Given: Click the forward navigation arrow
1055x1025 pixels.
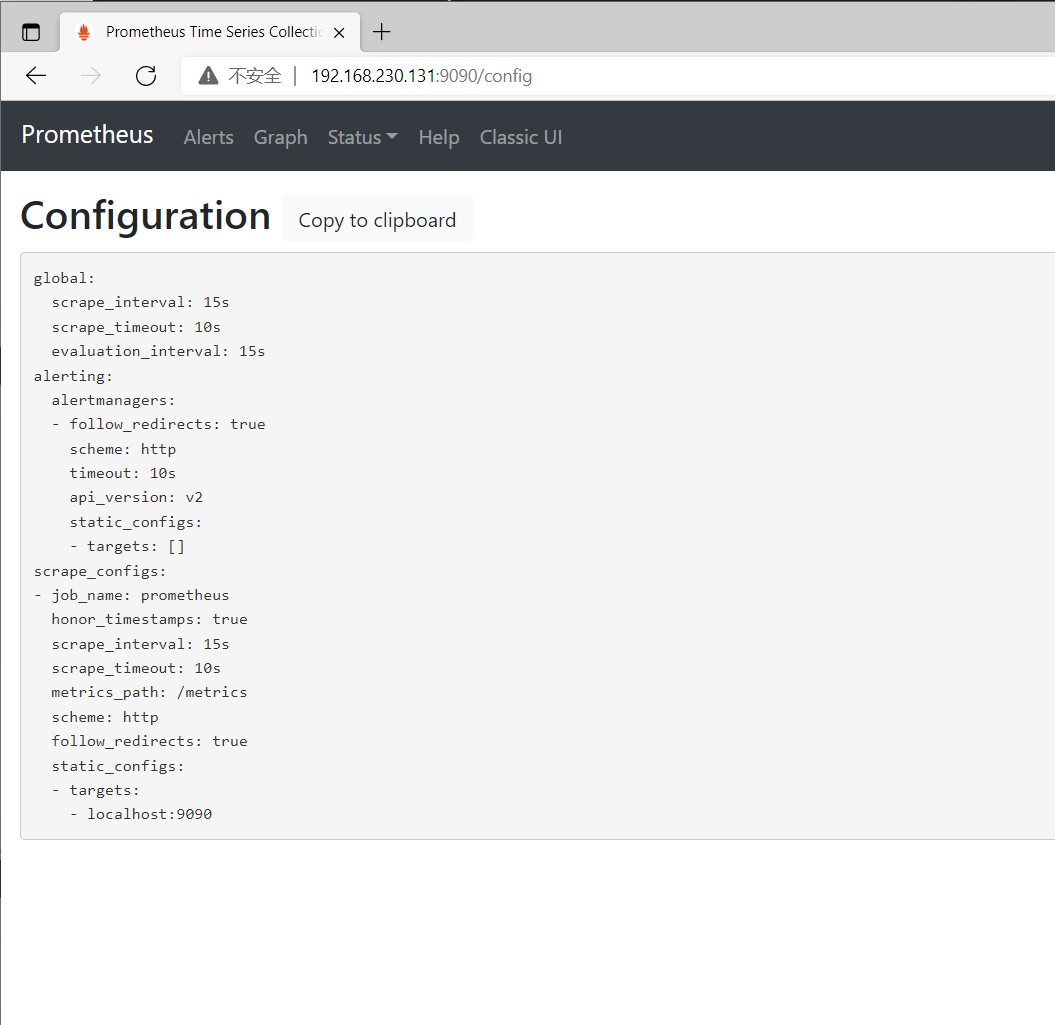Looking at the screenshot, I should tap(91, 75).
